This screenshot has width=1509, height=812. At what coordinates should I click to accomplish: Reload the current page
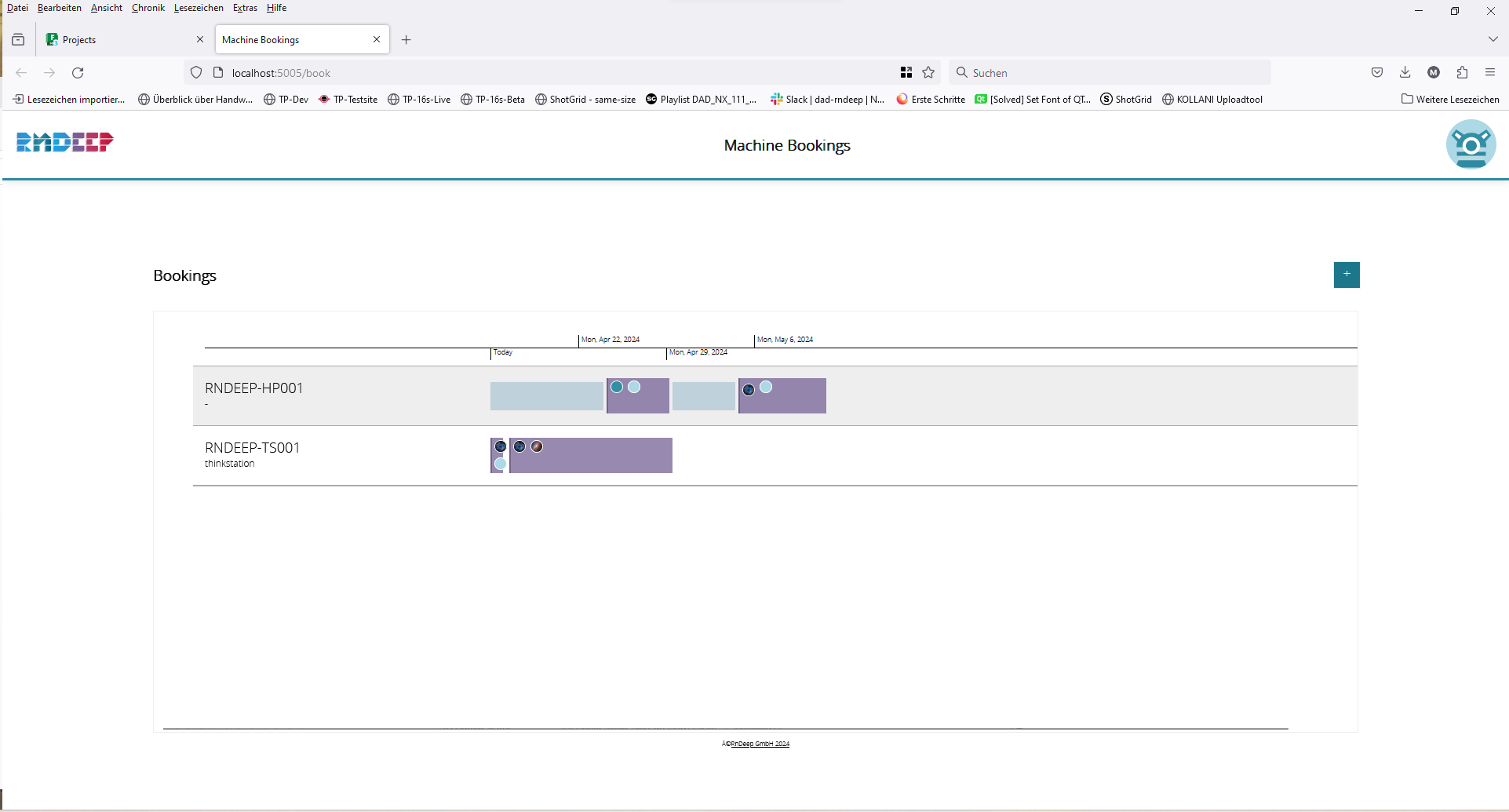(x=78, y=73)
